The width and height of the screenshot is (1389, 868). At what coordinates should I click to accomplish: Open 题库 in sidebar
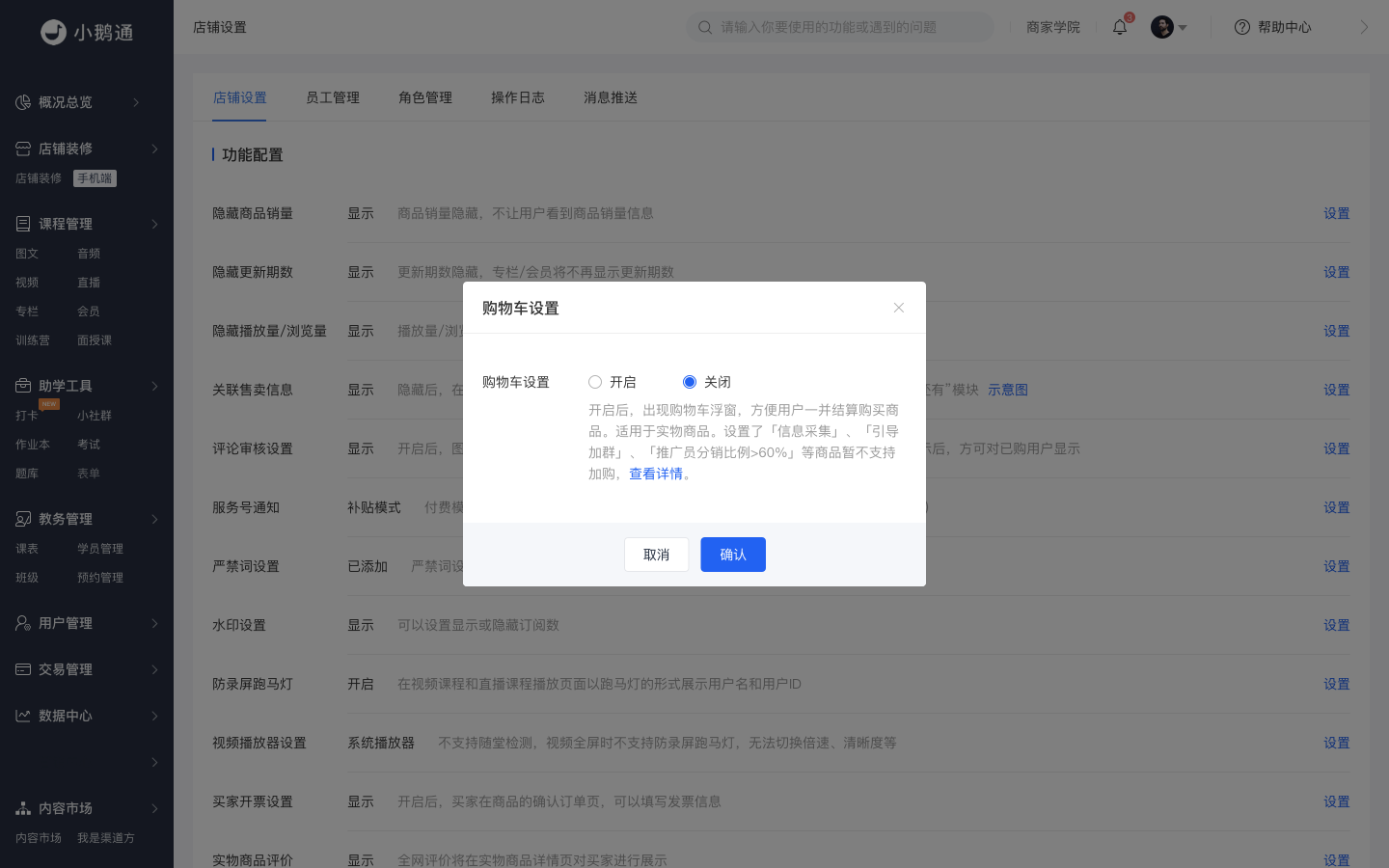click(x=27, y=474)
